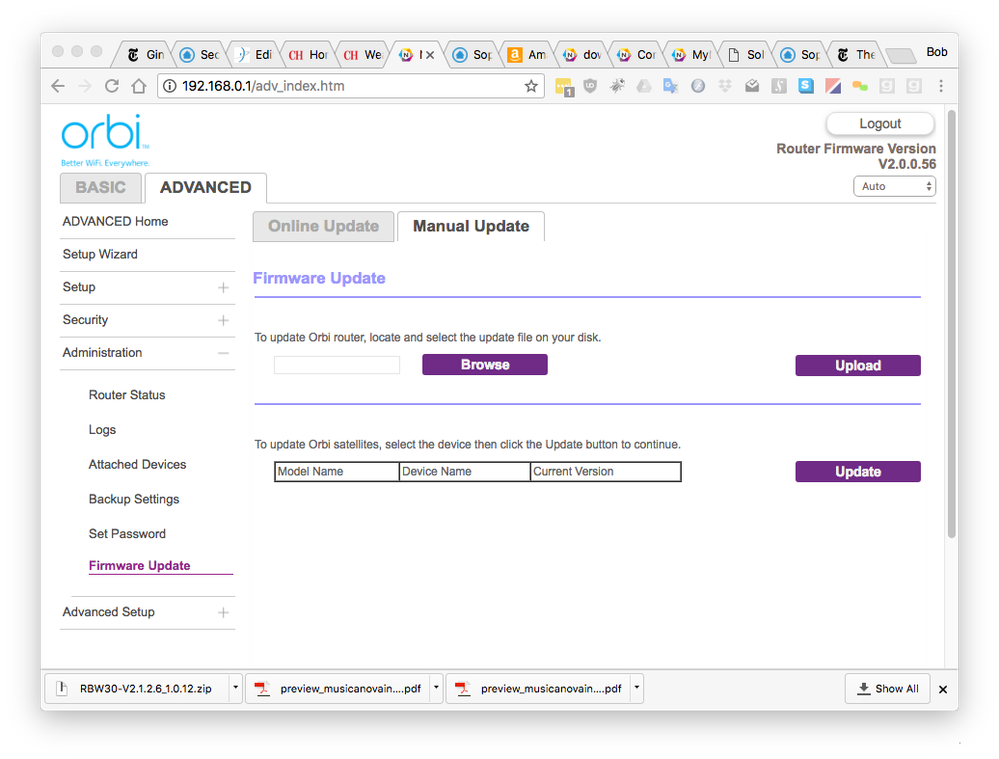The width and height of the screenshot is (999, 759).
Task: Open Router Status page
Action: 127,395
